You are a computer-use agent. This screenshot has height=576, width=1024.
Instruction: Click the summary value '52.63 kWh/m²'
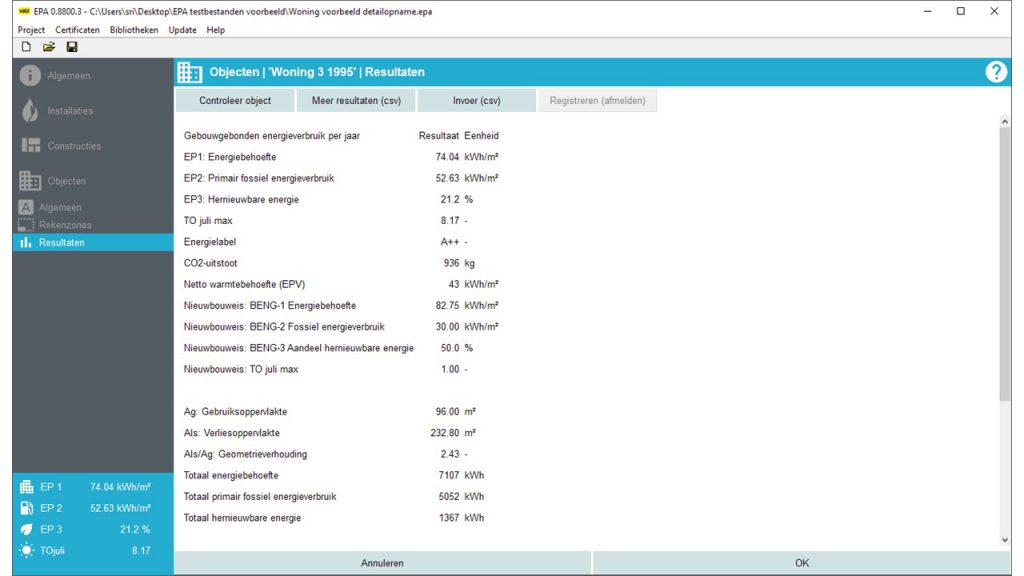120,508
